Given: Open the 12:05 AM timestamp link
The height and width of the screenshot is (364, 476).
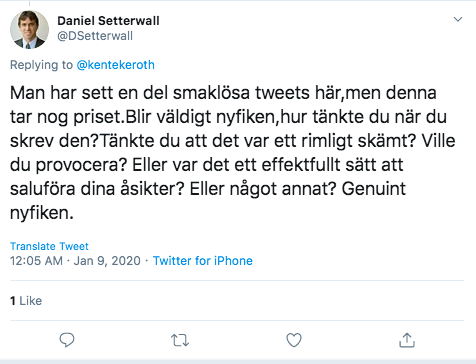Looking at the screenshot, I should (x=36, y=261).
